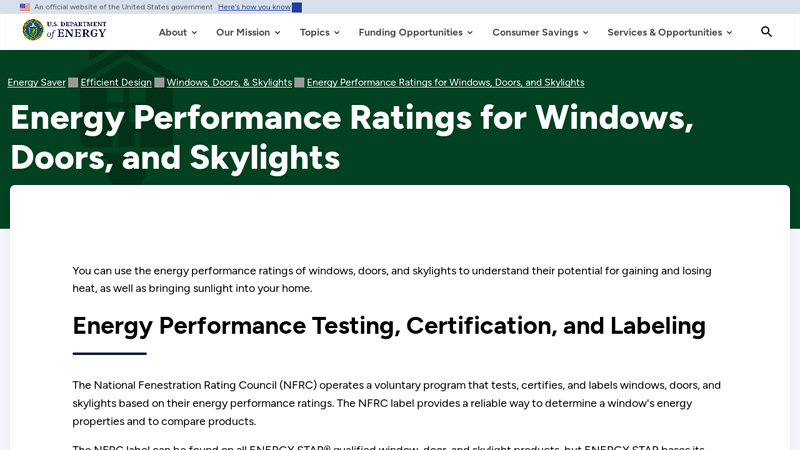Go to the Efficient Design breadcrumb

tap(116, 82)
